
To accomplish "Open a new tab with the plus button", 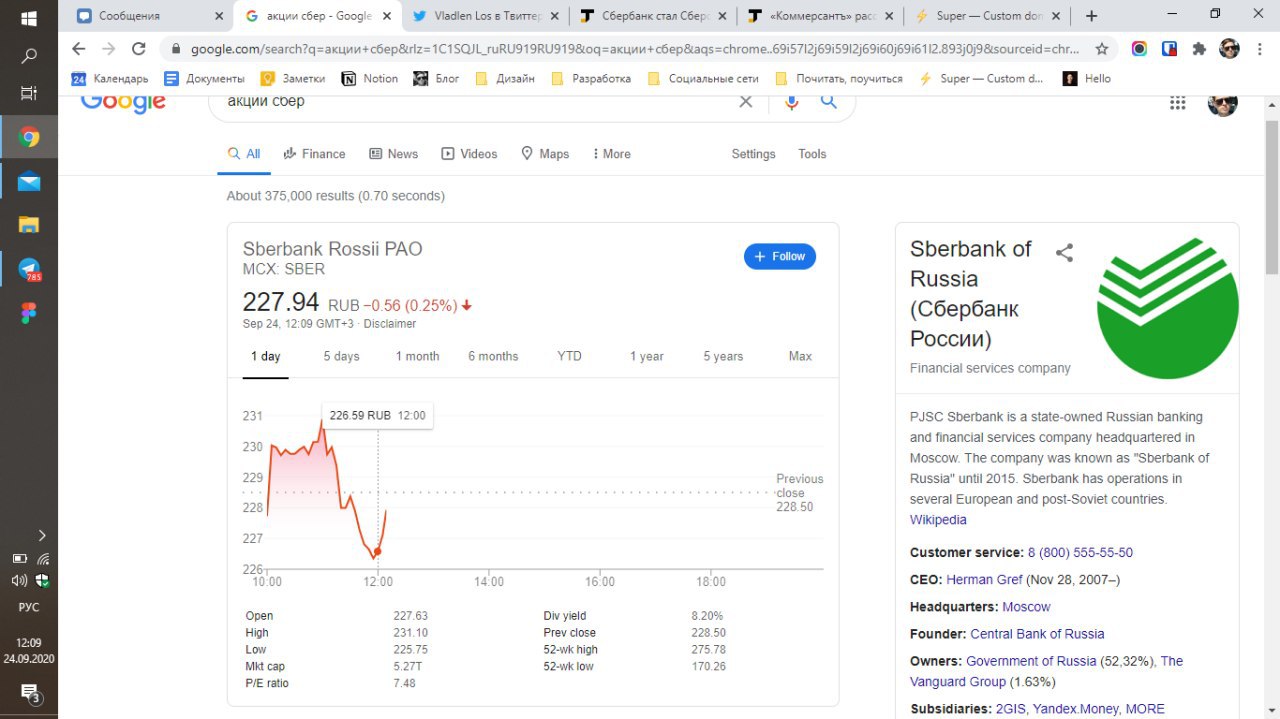I will click(x=1091, y=16).
